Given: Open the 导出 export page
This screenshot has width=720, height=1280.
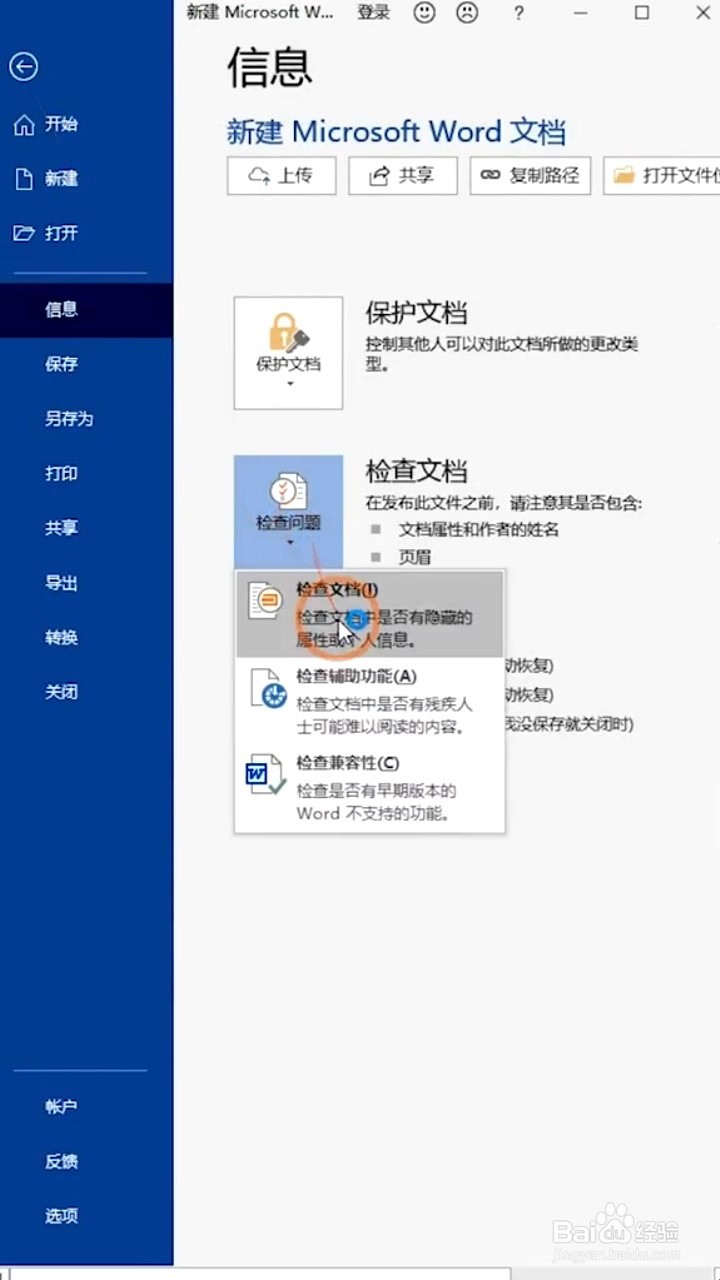Looking at the screenshot, I should 86,583.
